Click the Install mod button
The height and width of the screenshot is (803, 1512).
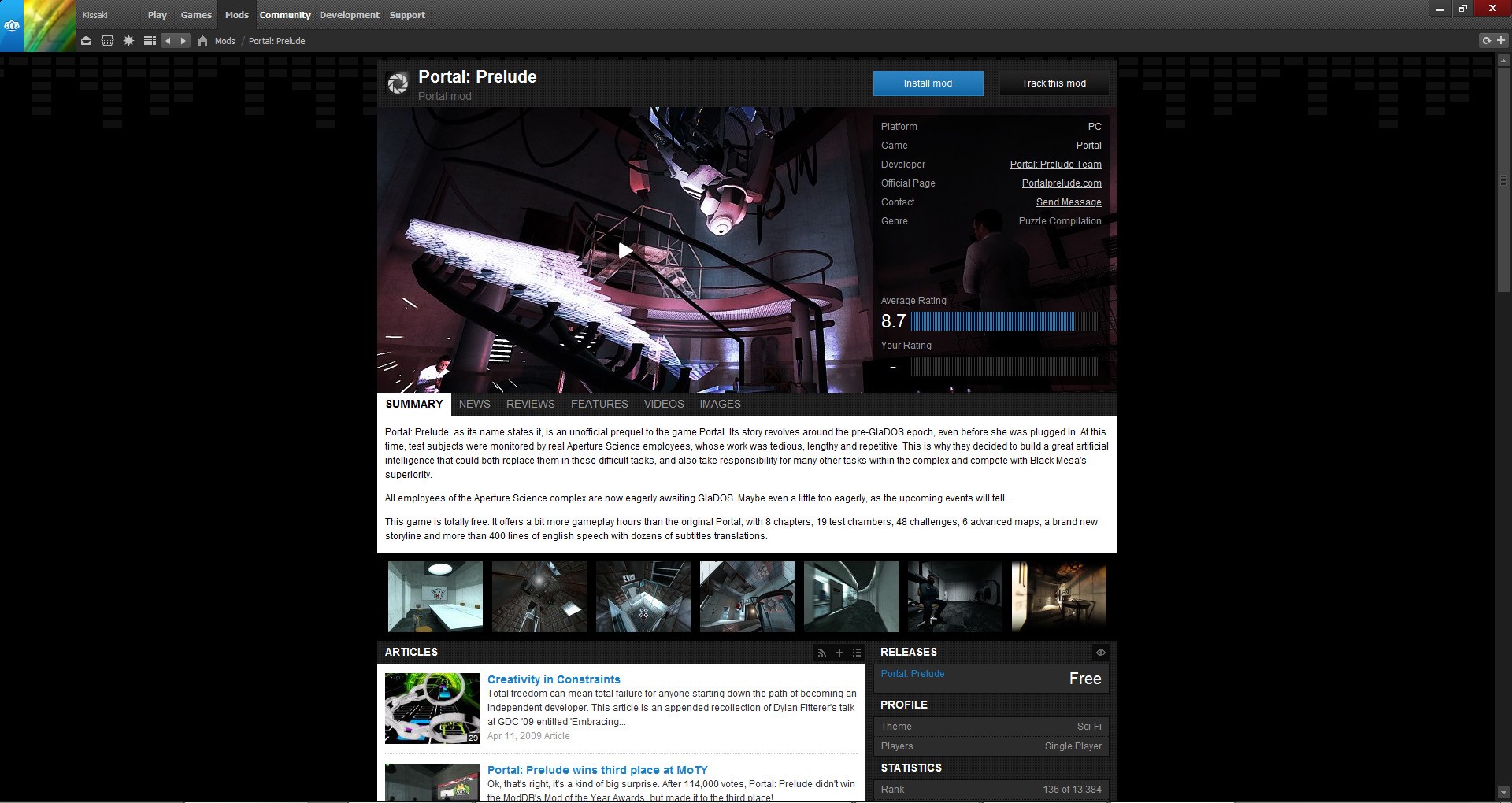point(928,83)
